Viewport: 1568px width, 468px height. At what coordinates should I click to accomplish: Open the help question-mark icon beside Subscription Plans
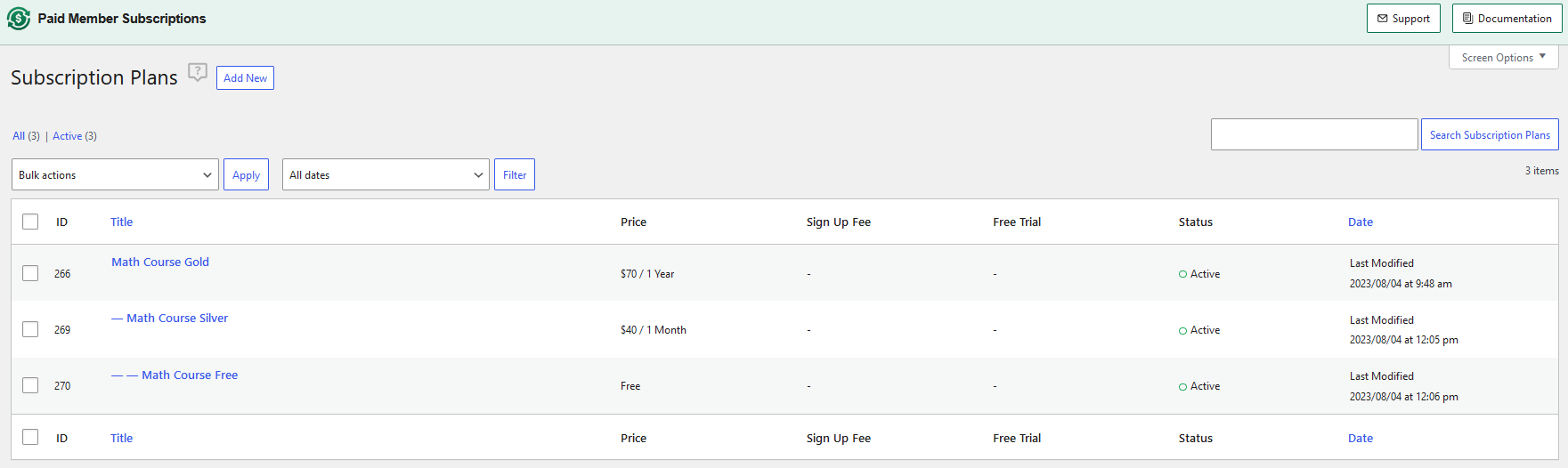click(198, 73)
